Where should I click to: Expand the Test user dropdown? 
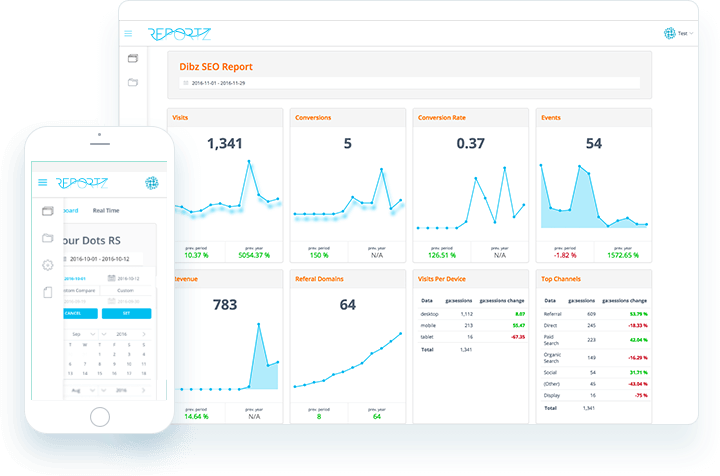click(x=685, y=33)
